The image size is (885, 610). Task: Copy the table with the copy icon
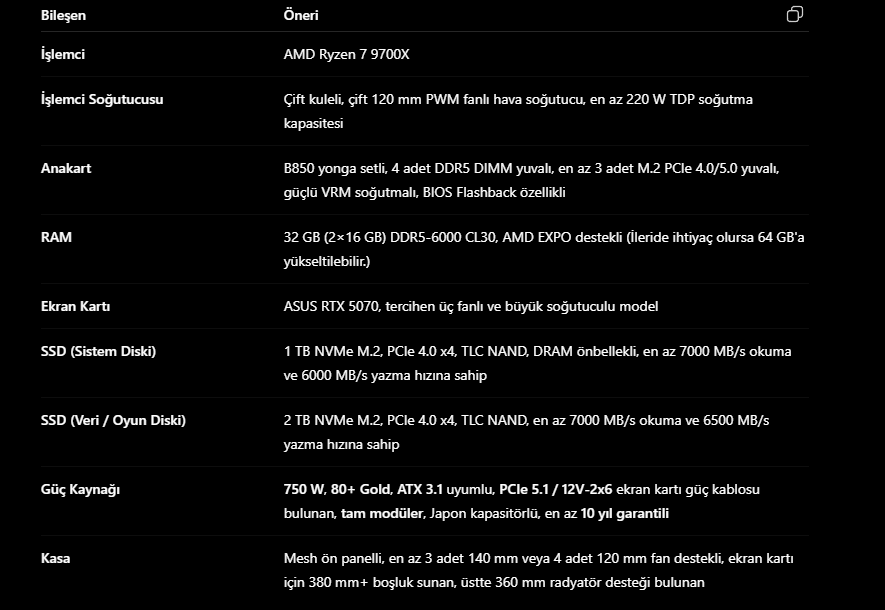tap(795, 14)
